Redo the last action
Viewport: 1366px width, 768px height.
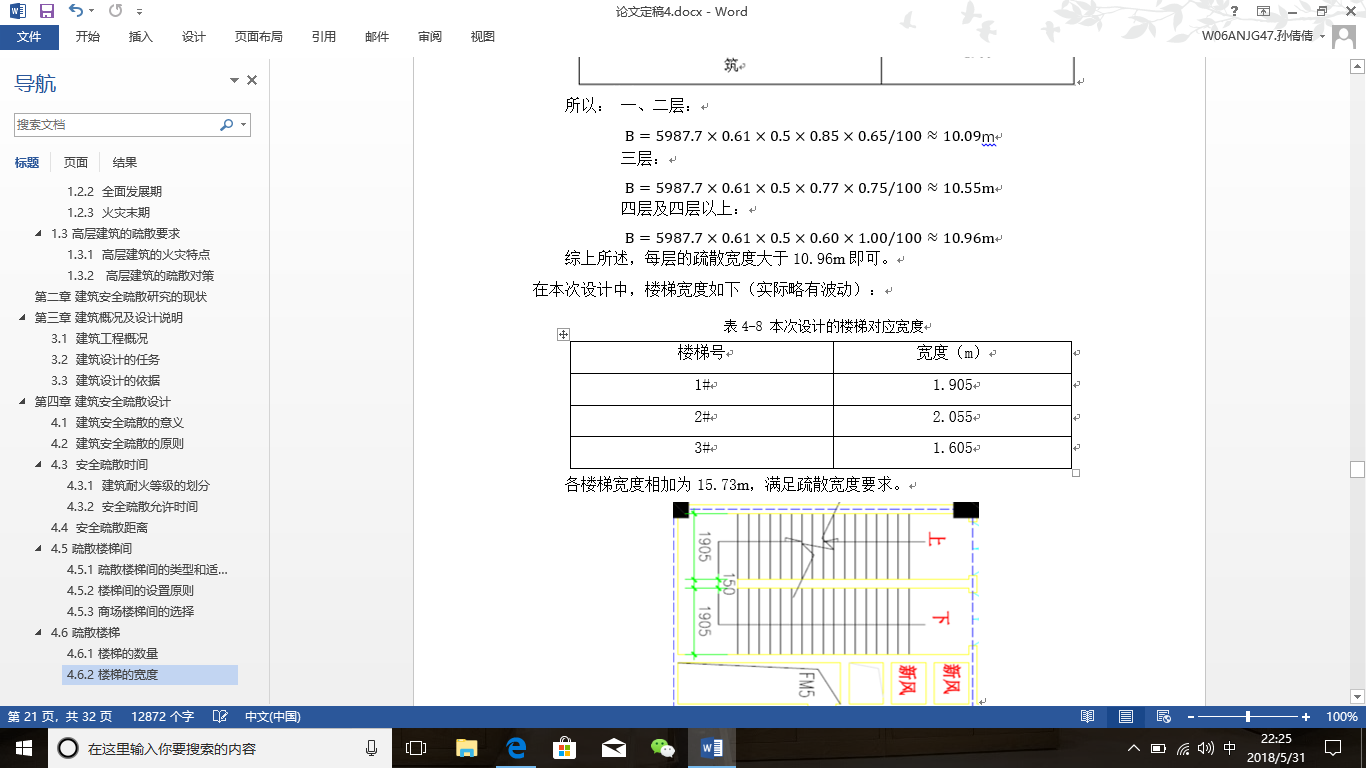tap(115, 11)
